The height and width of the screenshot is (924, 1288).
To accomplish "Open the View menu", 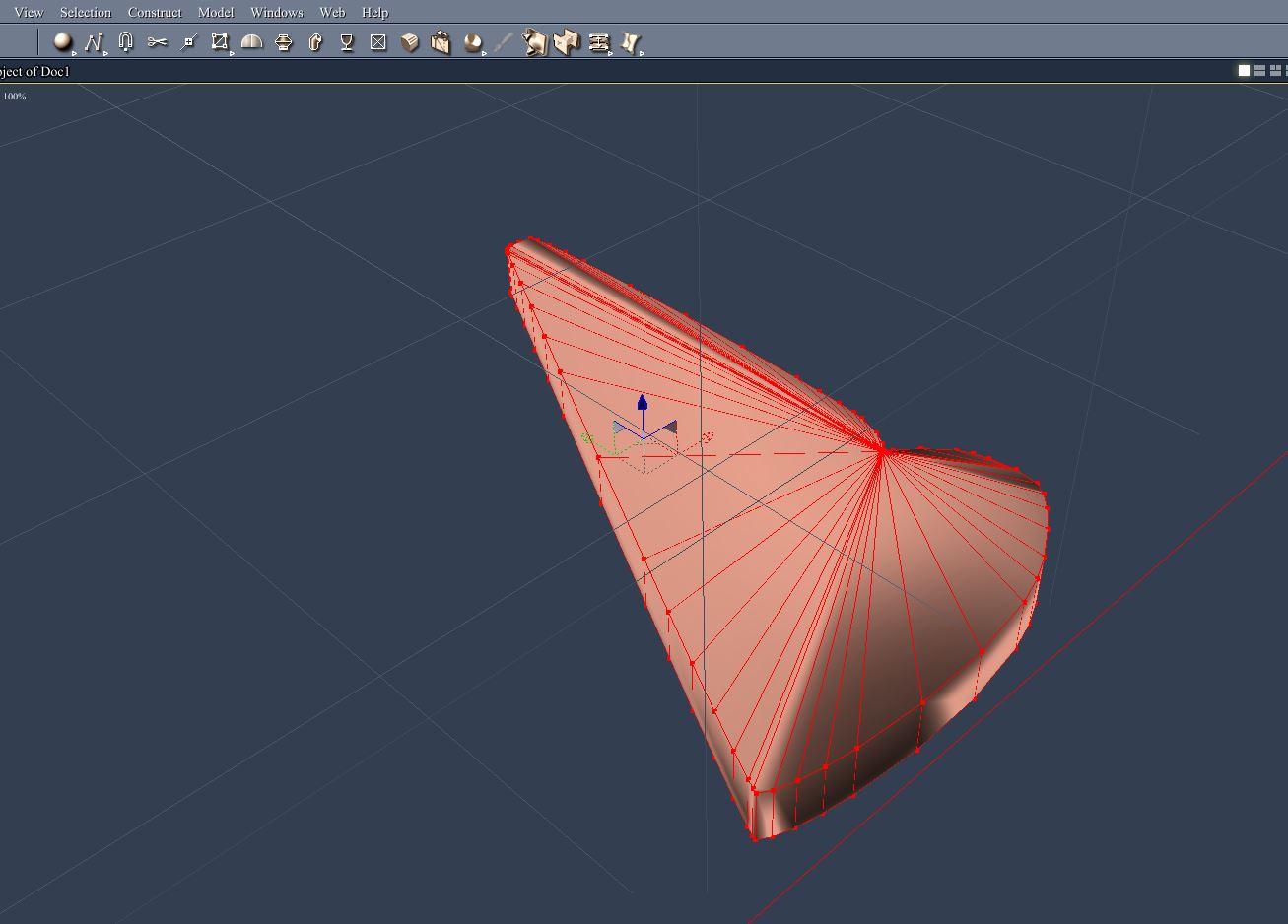I will 29,12.
